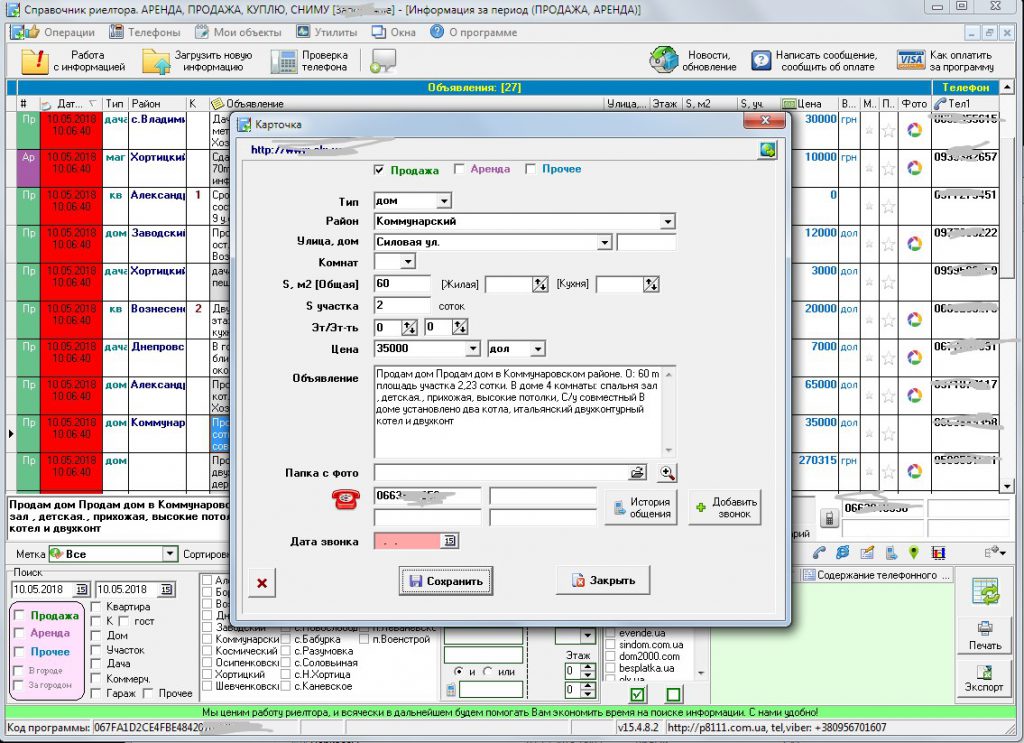Click mobile phone icon beside phone fields in main window

click(829, 518)
